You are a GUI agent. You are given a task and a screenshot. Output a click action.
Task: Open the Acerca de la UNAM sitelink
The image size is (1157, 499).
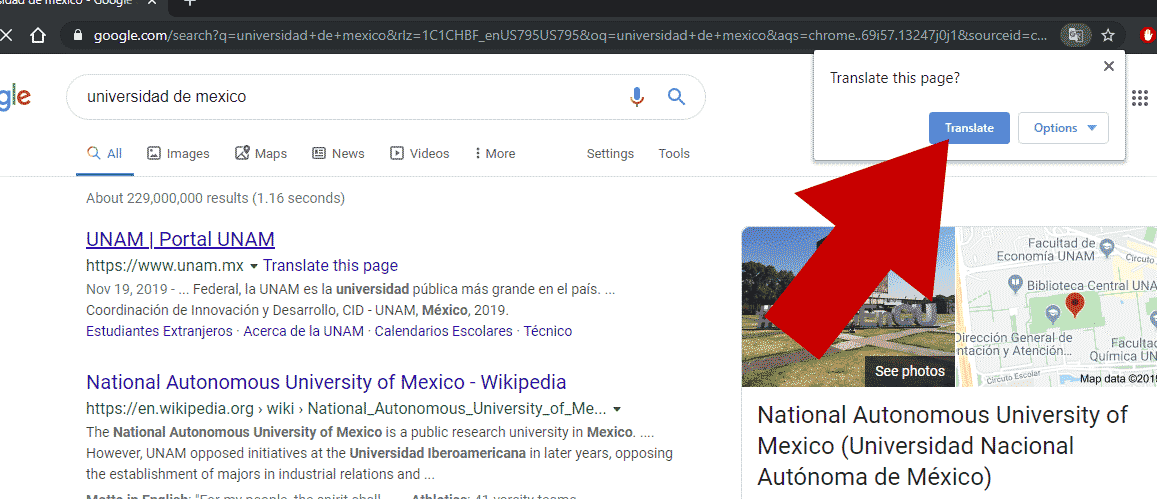[303, 331]
